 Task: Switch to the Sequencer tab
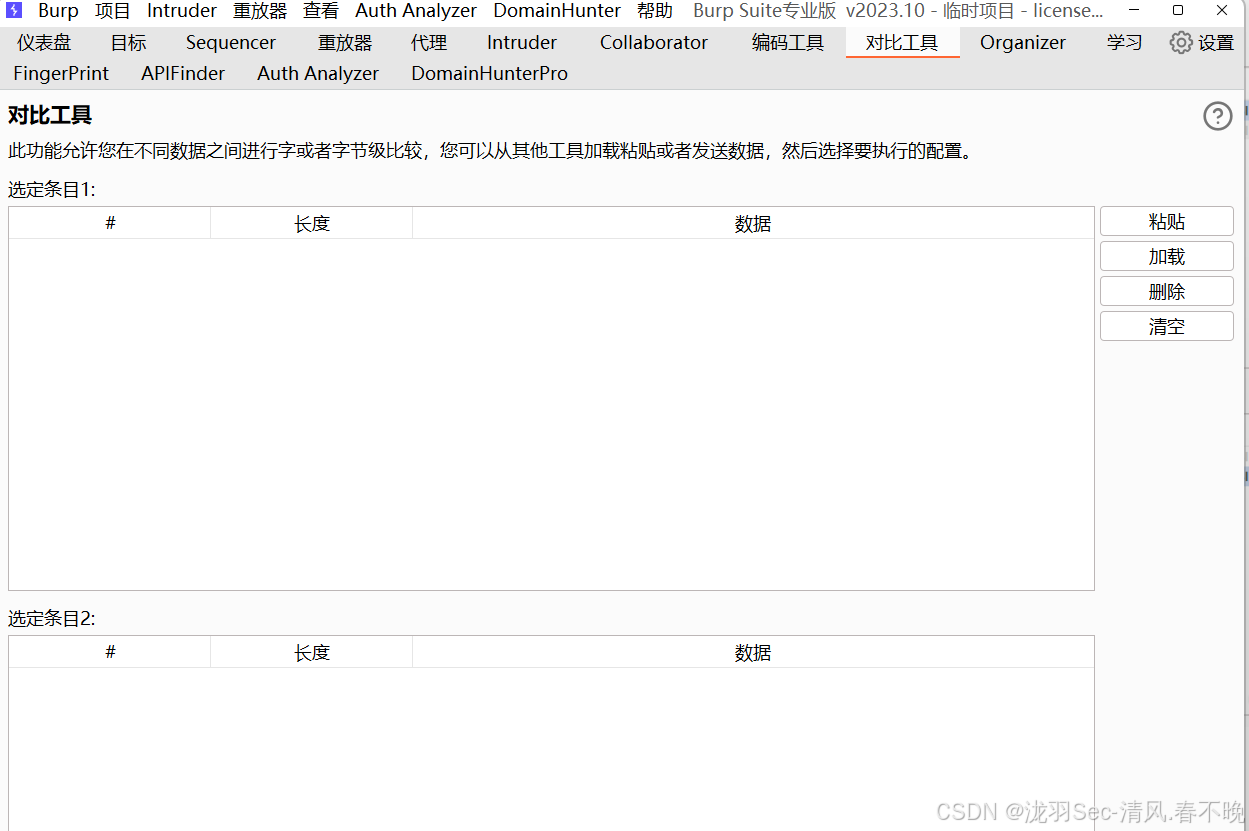(231, 43)
